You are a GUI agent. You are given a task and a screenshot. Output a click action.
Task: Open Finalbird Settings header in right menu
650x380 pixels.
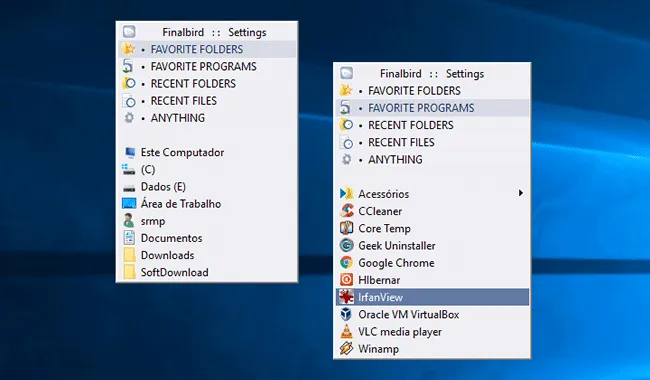[432, 73]
